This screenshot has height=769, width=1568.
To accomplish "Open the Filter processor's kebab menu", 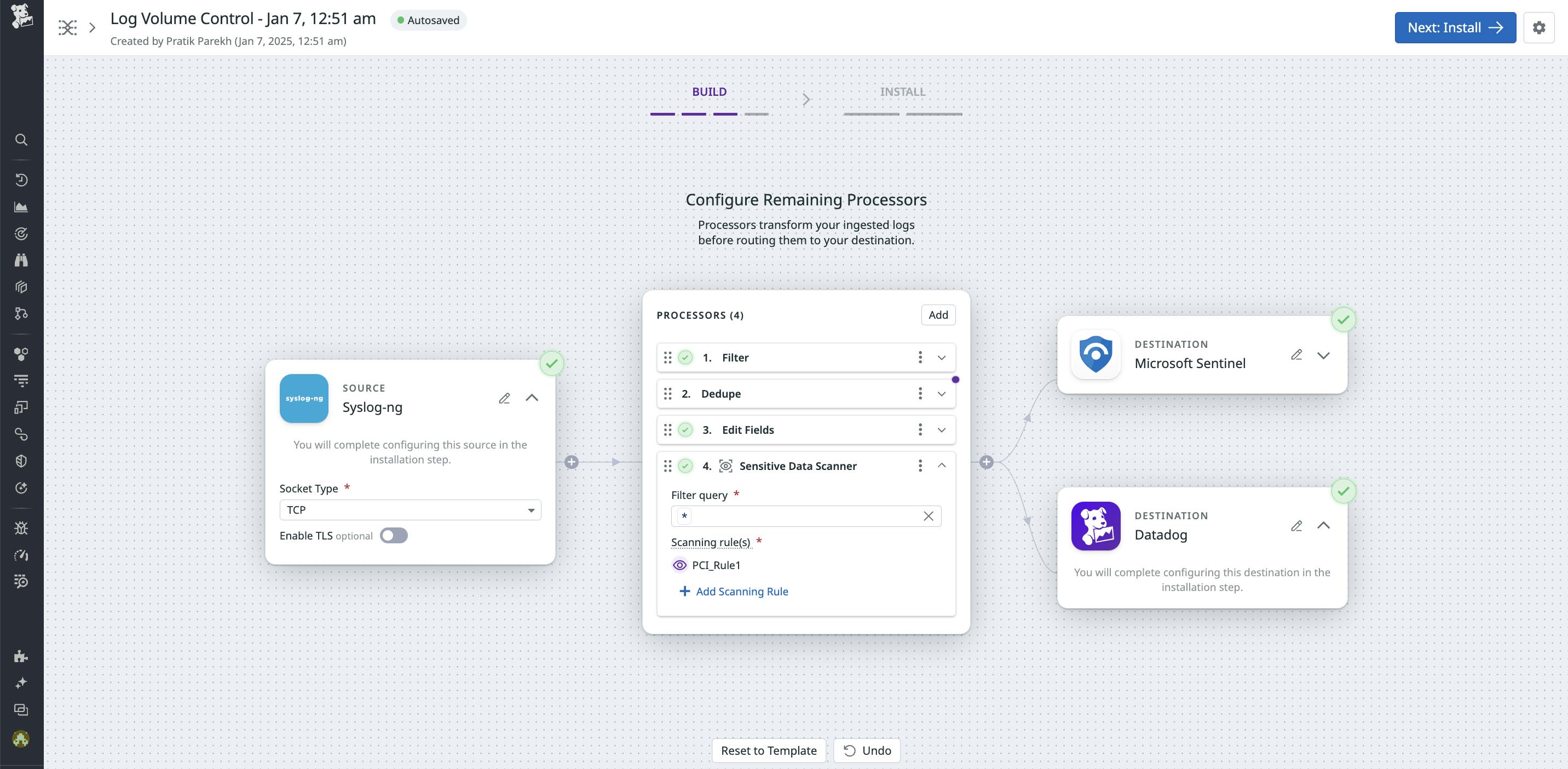I will click(920, 358).
